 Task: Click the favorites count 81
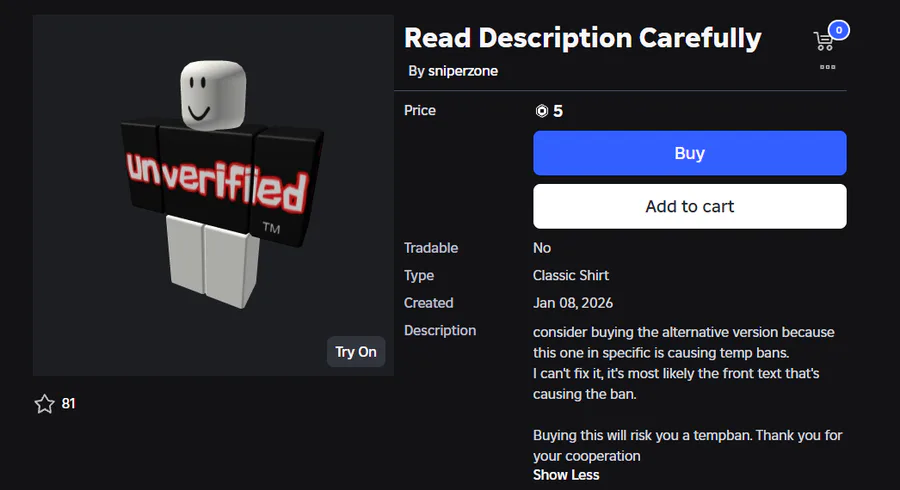[69, 404]
